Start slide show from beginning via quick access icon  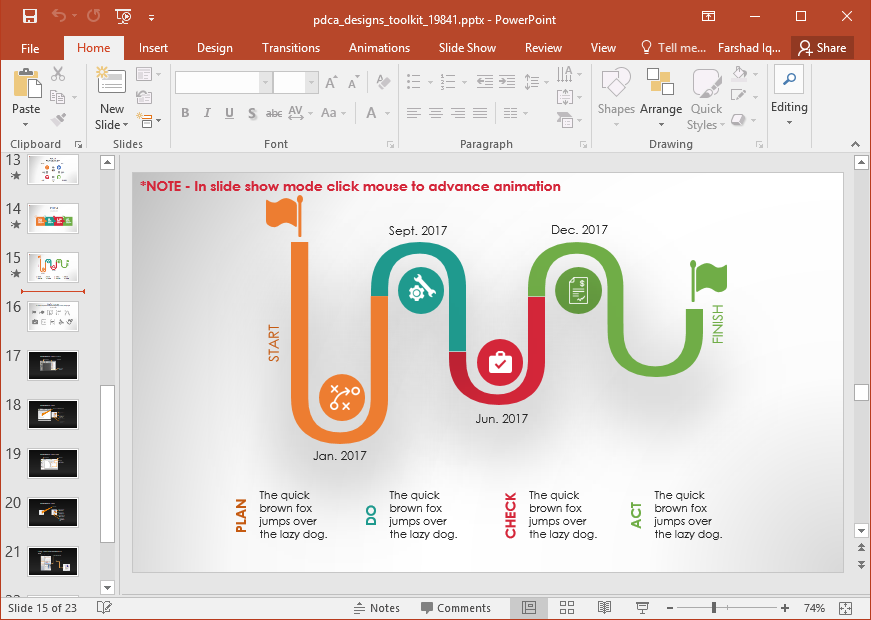[123, 17]
